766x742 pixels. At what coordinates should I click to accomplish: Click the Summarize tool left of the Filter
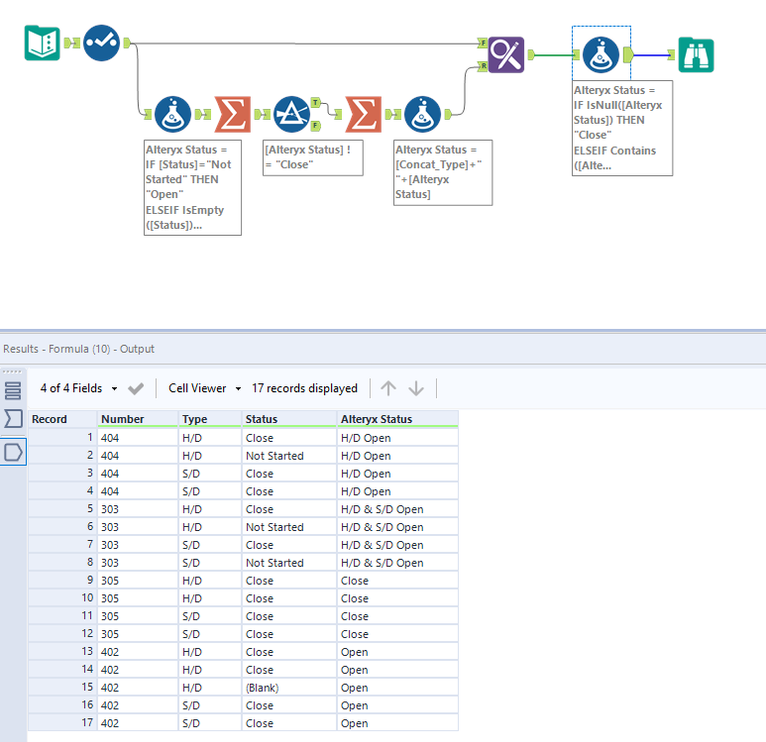click(x=233, y=115)
